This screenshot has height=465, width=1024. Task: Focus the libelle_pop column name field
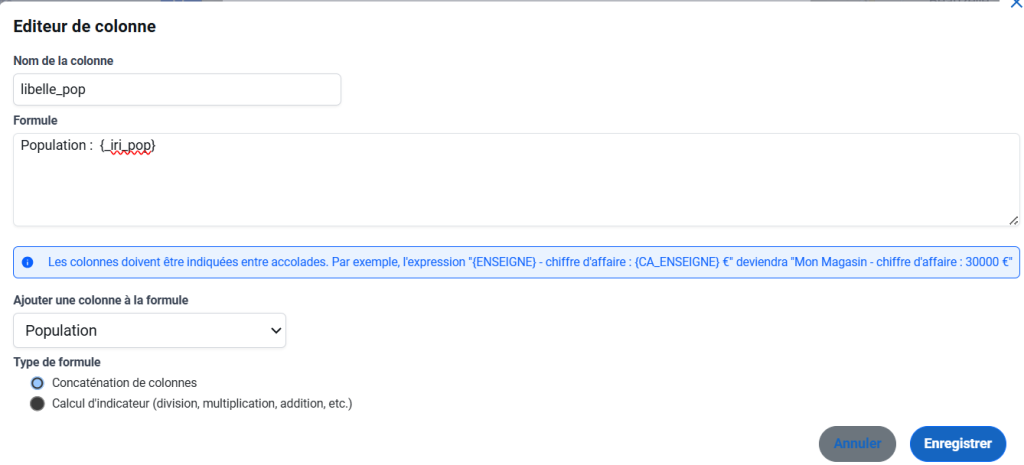pos(177,89)
